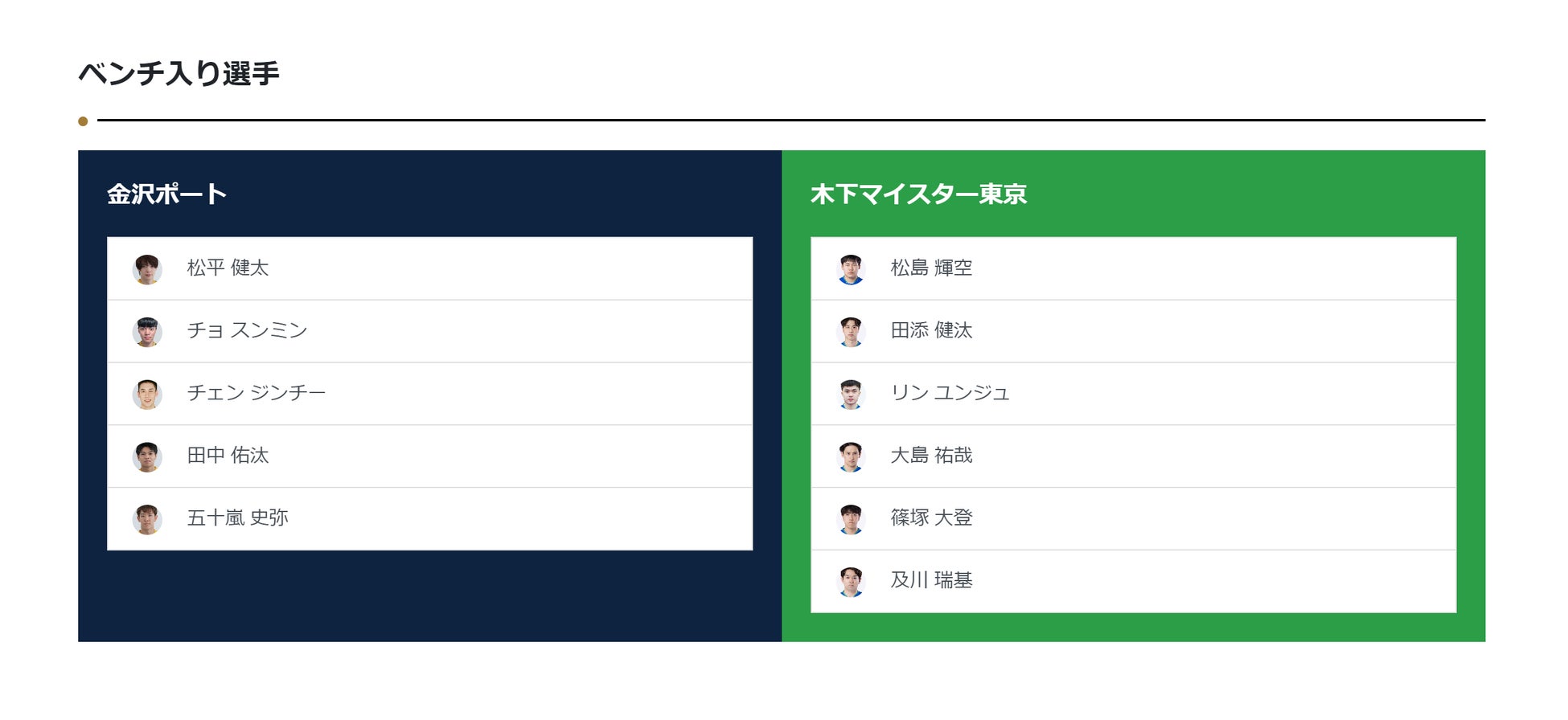Click チョ スンミン's profile photo
The width and height of the screenshot is (1568, 720).
tap(148, 330)
